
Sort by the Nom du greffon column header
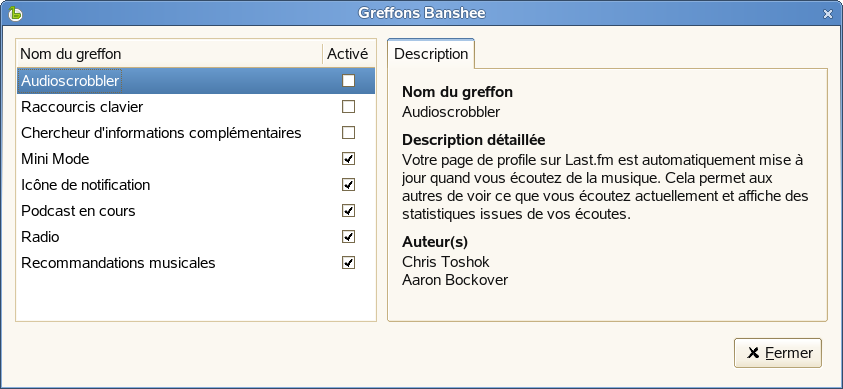(169, 54)
